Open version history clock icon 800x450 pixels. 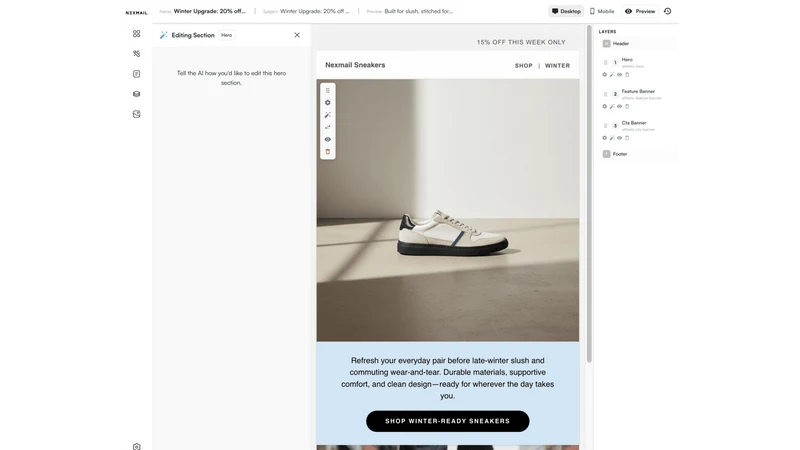point(667,11)
